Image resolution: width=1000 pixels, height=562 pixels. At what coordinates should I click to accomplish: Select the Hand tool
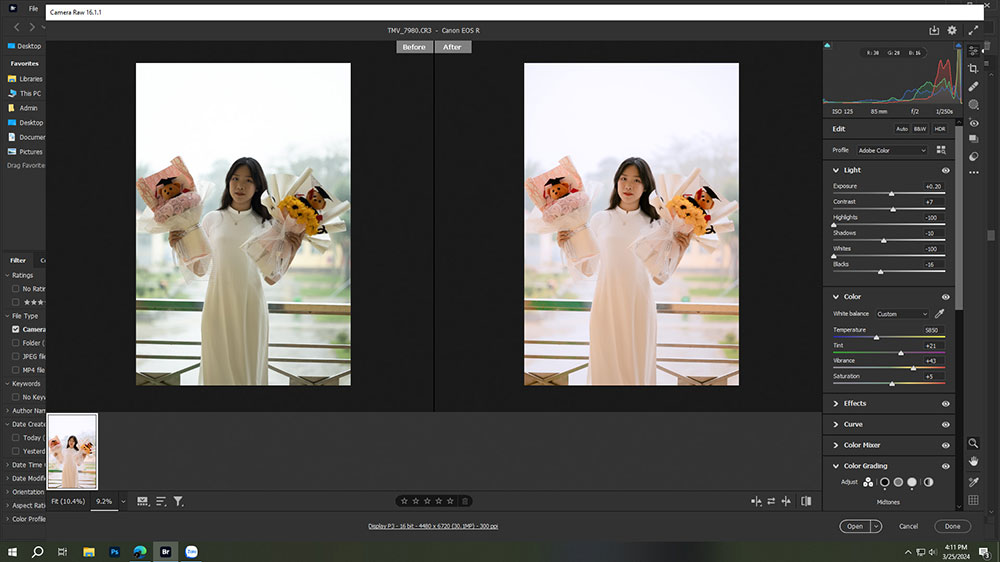(x=973, y=461)
